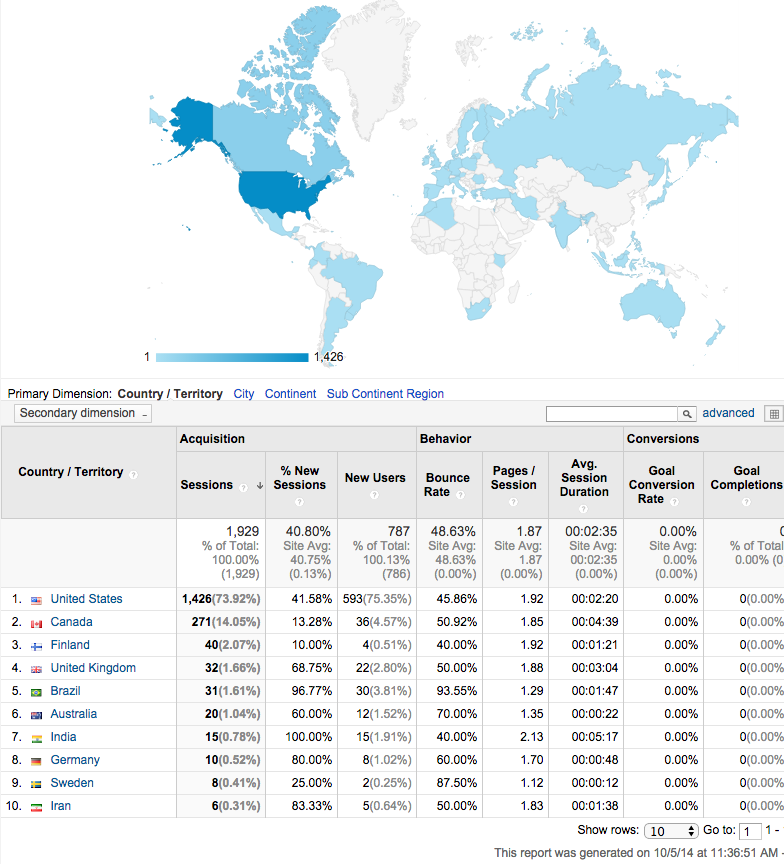Click the Australia flag icon
This screenshot has height=864, width=784.
click(36, 716)
